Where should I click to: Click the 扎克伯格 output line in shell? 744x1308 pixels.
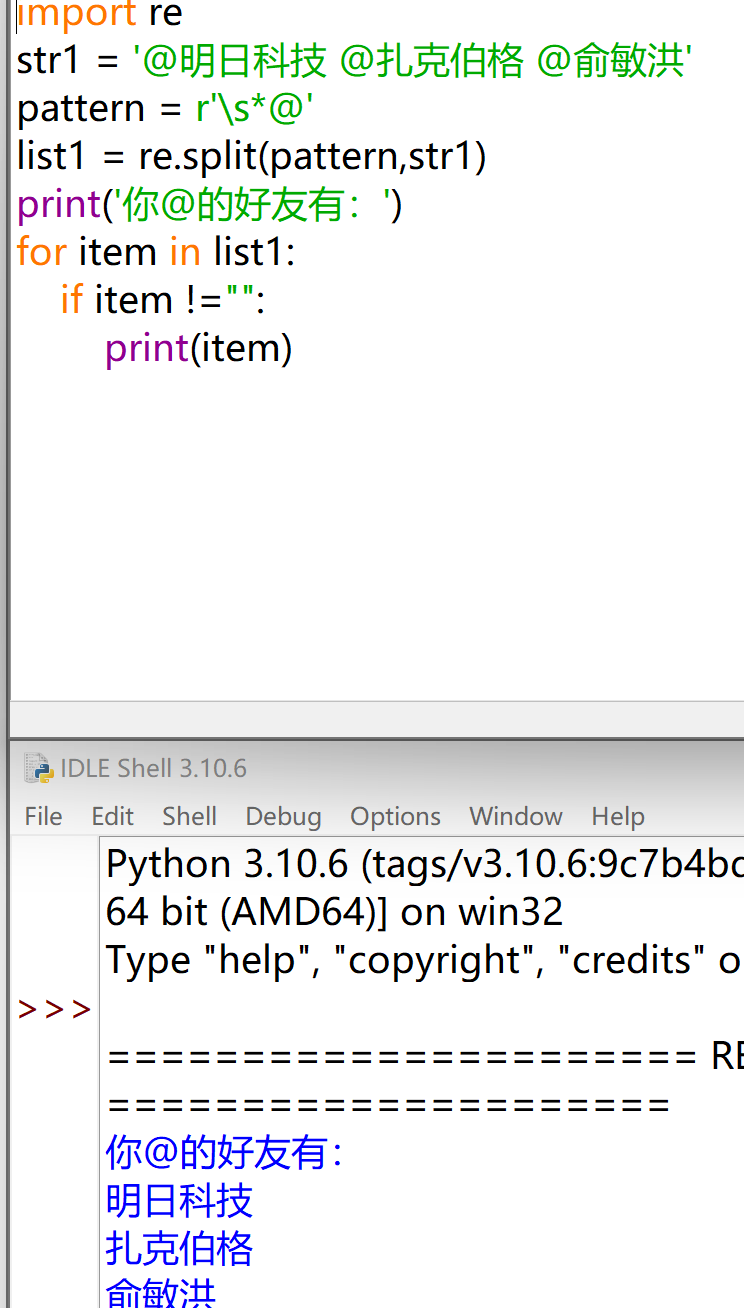(x=180, y=1249)
